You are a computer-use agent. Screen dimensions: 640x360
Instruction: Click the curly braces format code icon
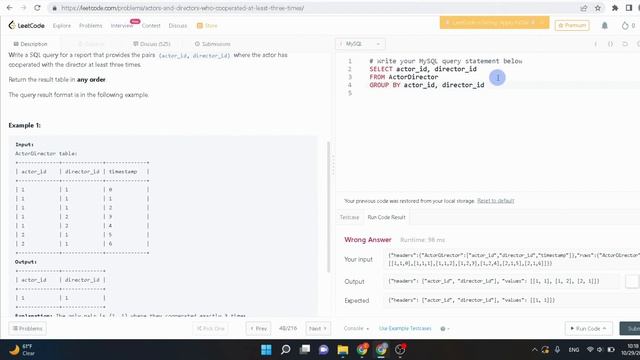point(610,44)
